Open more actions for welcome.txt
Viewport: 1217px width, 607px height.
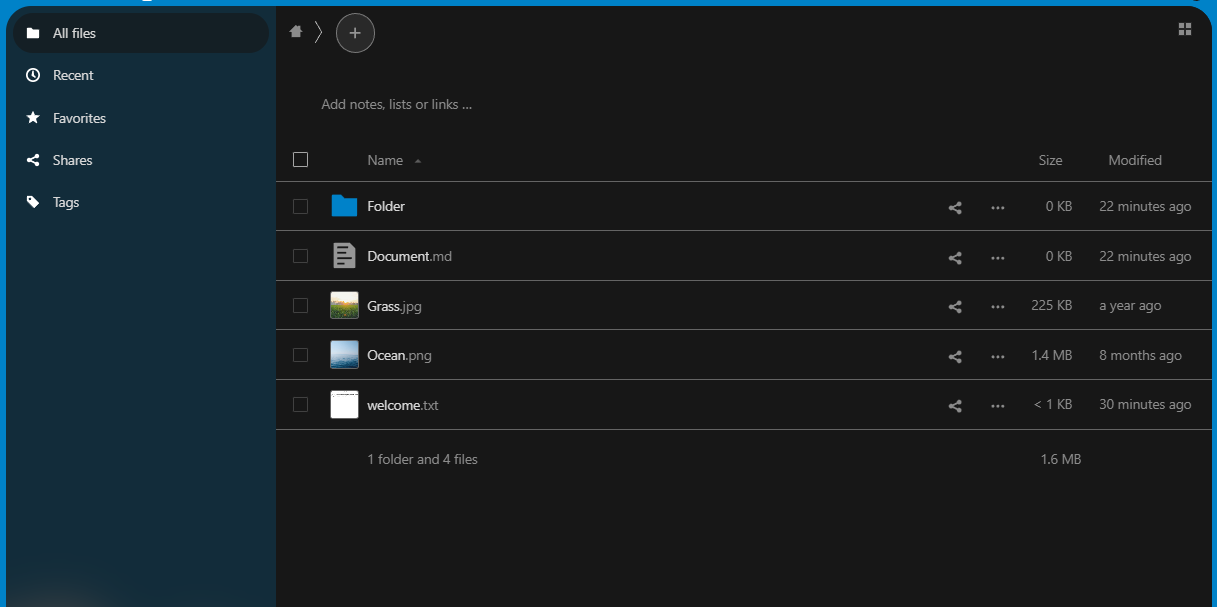point(997,405)
